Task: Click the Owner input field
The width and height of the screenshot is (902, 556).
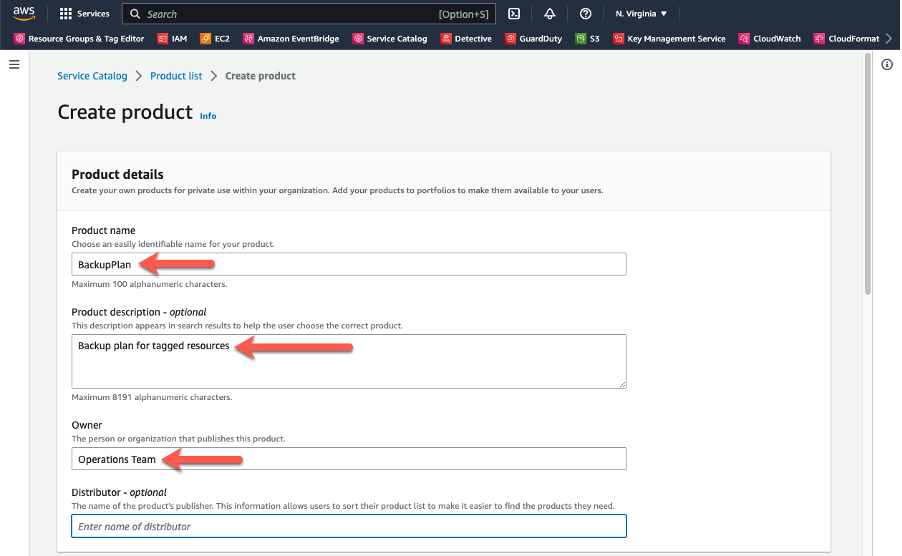Action: [x=349, y=459]
